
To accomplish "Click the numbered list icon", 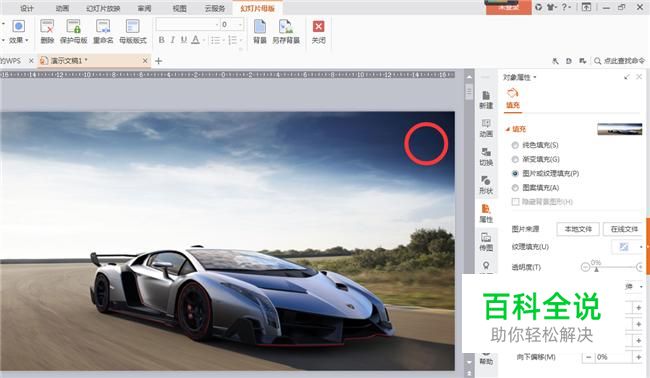I will point(232,40).
